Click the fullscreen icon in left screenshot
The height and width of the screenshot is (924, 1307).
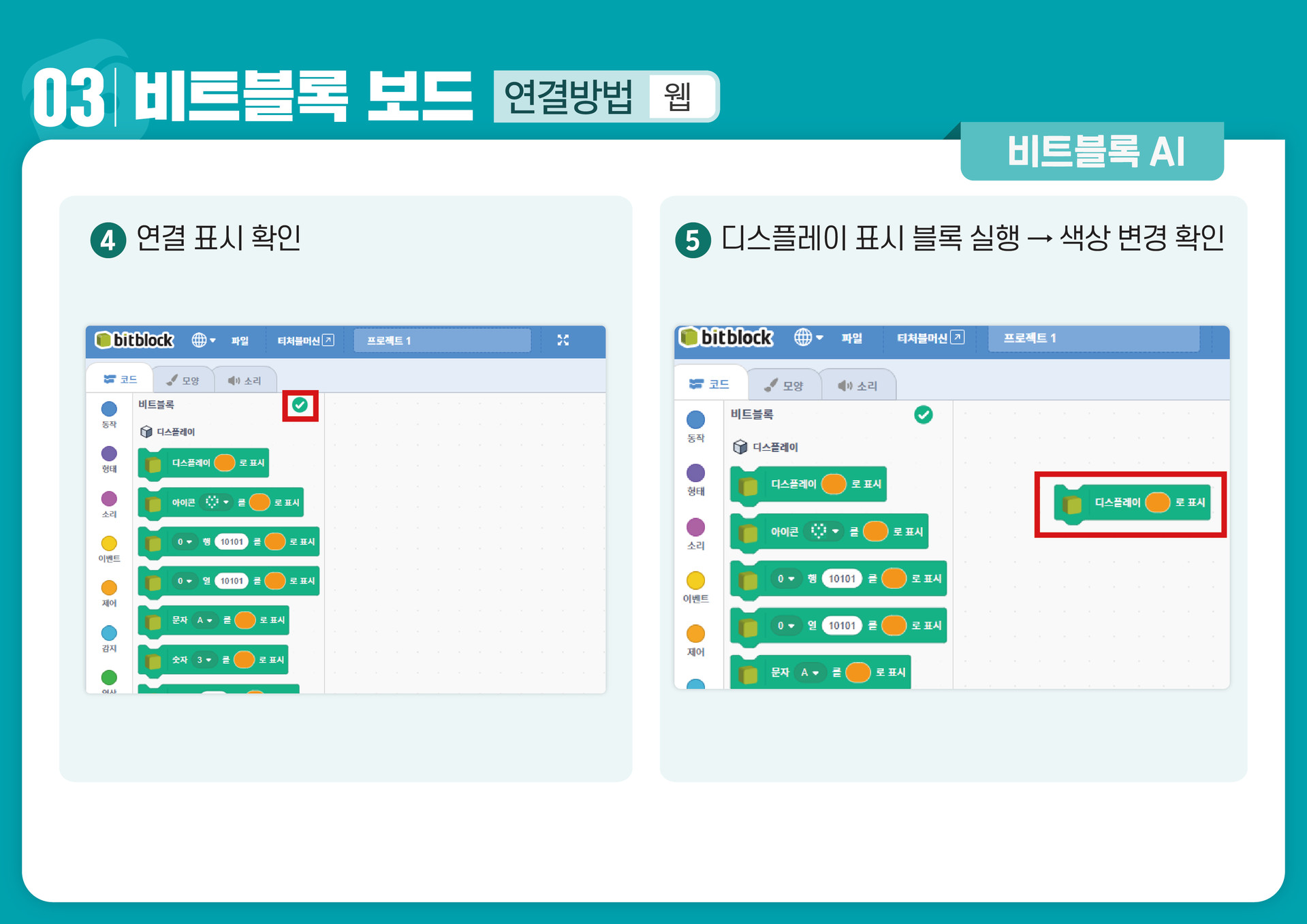coord(563,340)
